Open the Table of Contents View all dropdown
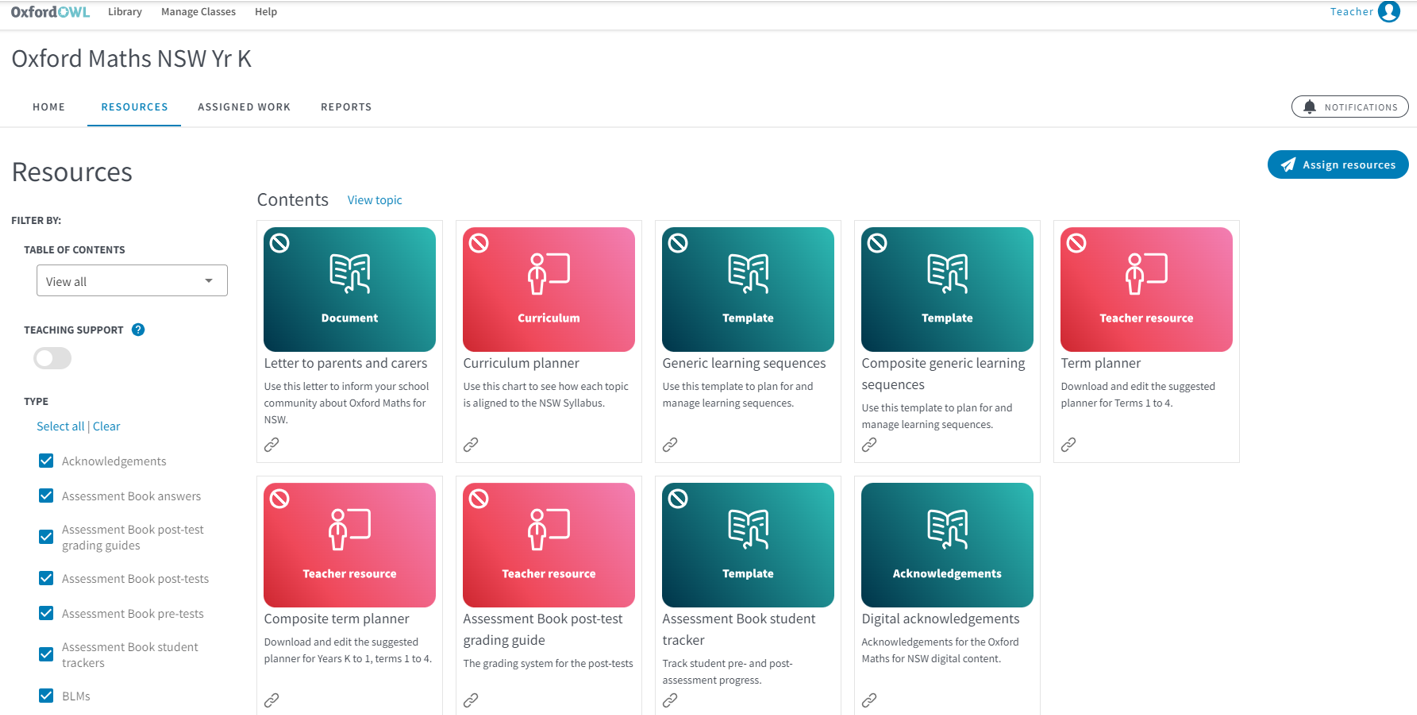 coord(132,281)
